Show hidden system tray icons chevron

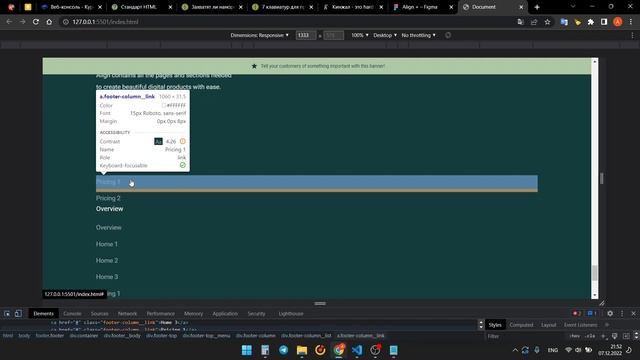(515, 350)
